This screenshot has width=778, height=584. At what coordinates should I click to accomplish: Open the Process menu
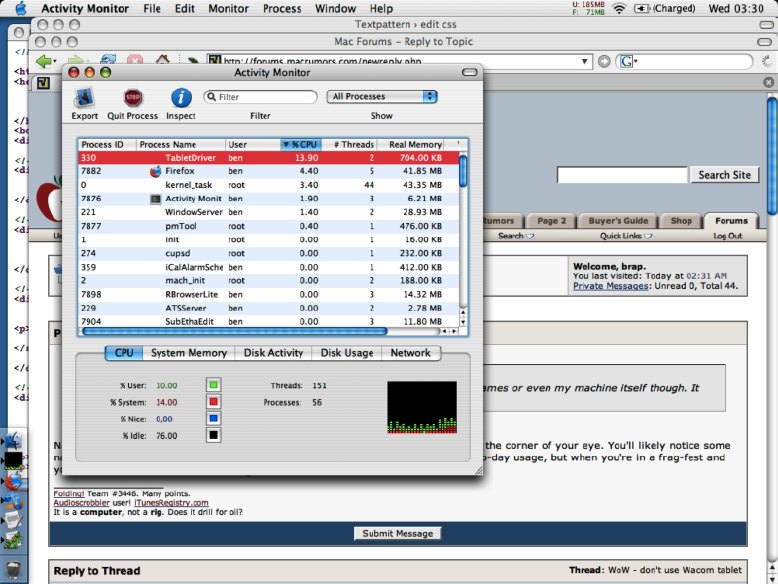click(x=282, y=8)
